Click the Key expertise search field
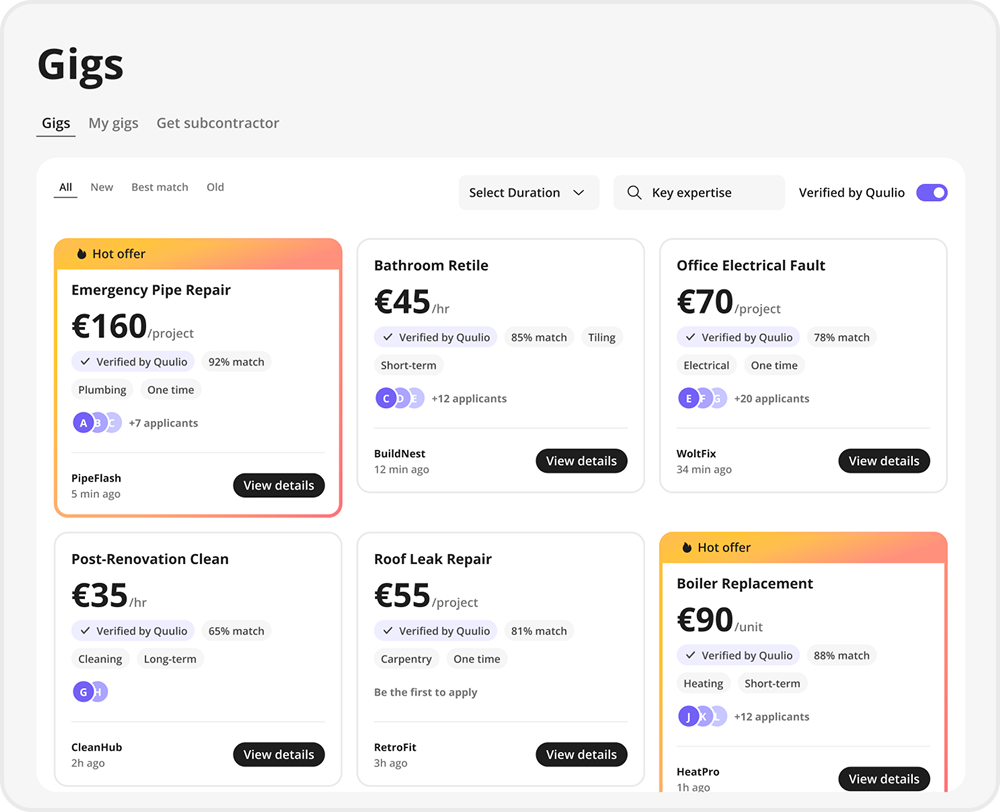The image size is (1000, 812). tap(710, 193)
